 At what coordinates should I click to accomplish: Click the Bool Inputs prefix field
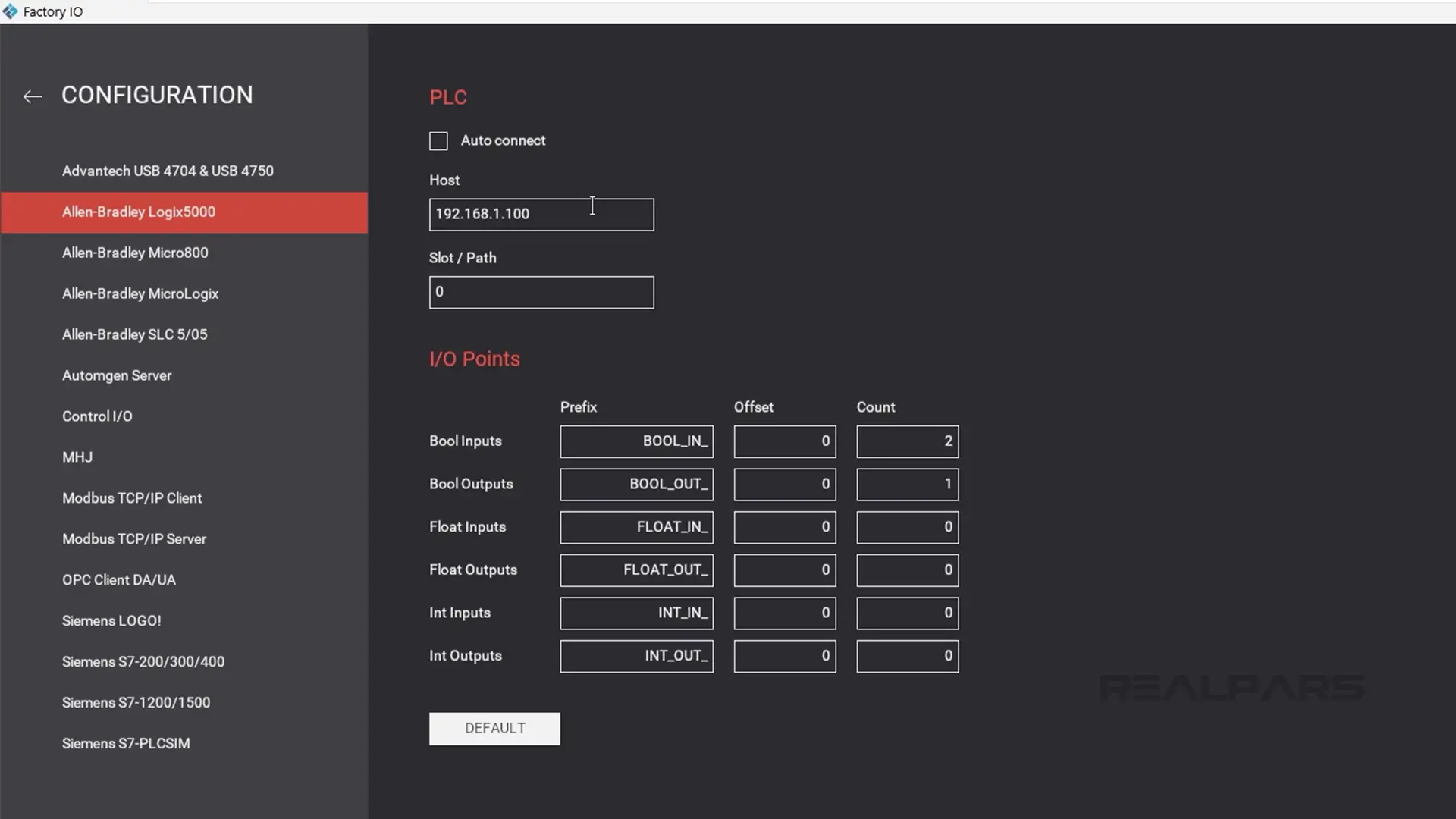click(x=637, y=441)
